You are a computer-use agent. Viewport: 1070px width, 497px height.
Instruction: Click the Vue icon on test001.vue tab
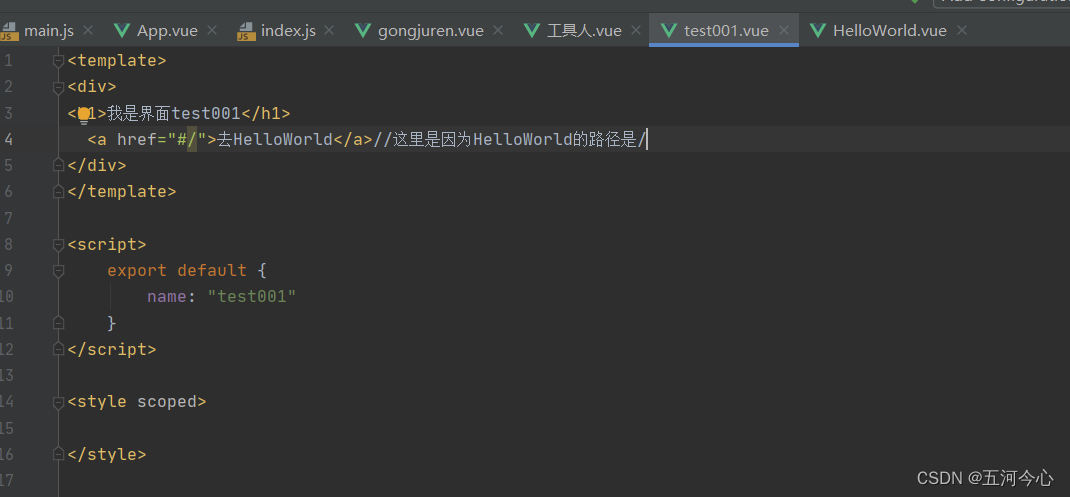(x=669, y=31)
